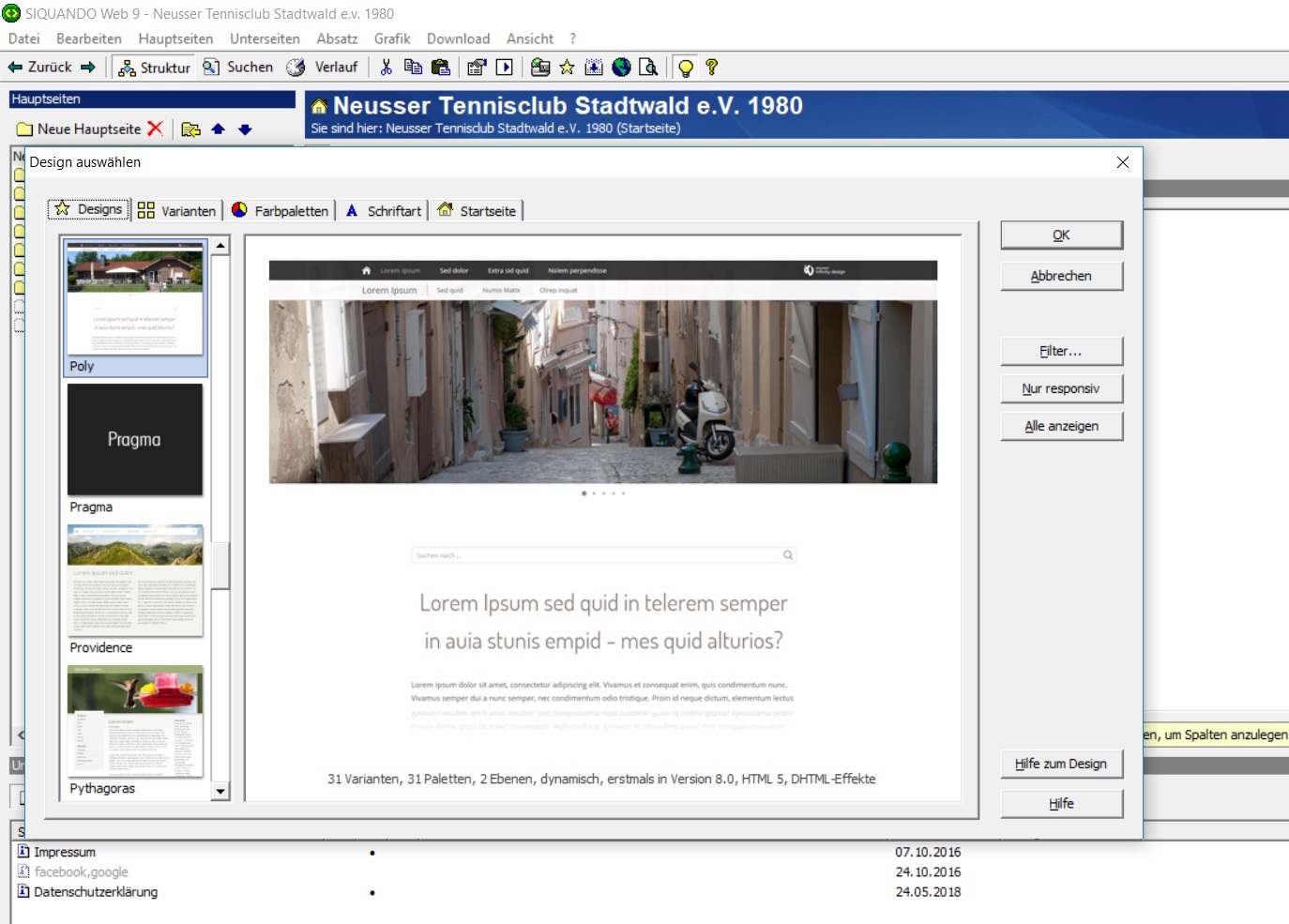Select the Pragma design thumbnail

pos(135,440)
